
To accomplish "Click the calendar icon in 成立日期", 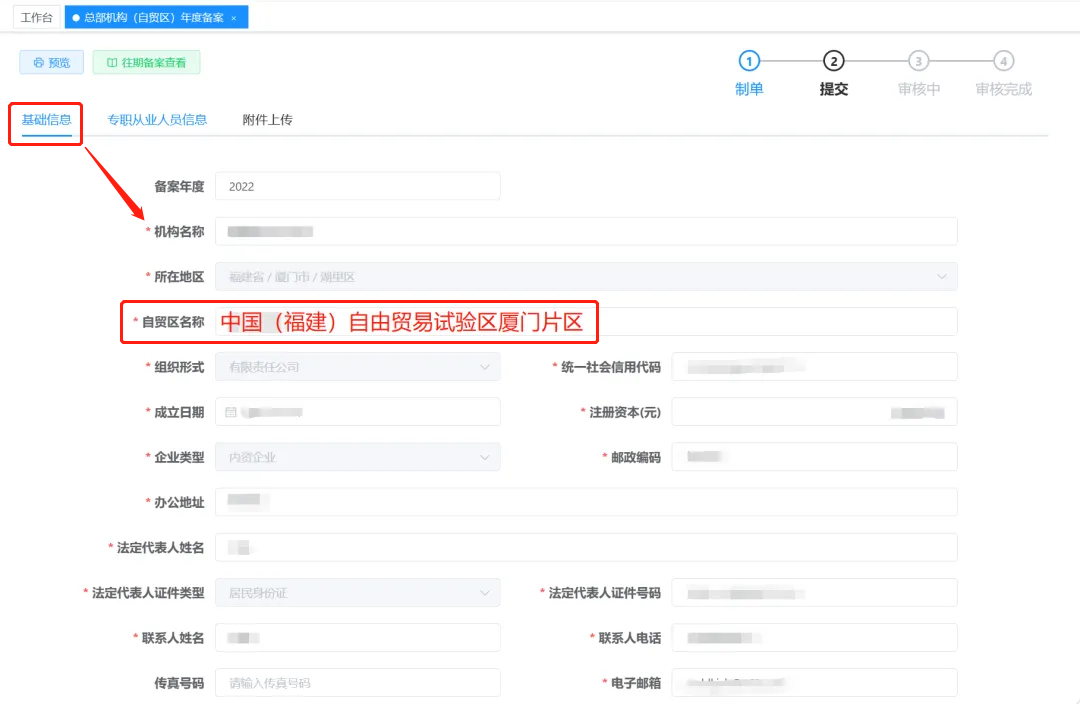I will pos(231,412).
